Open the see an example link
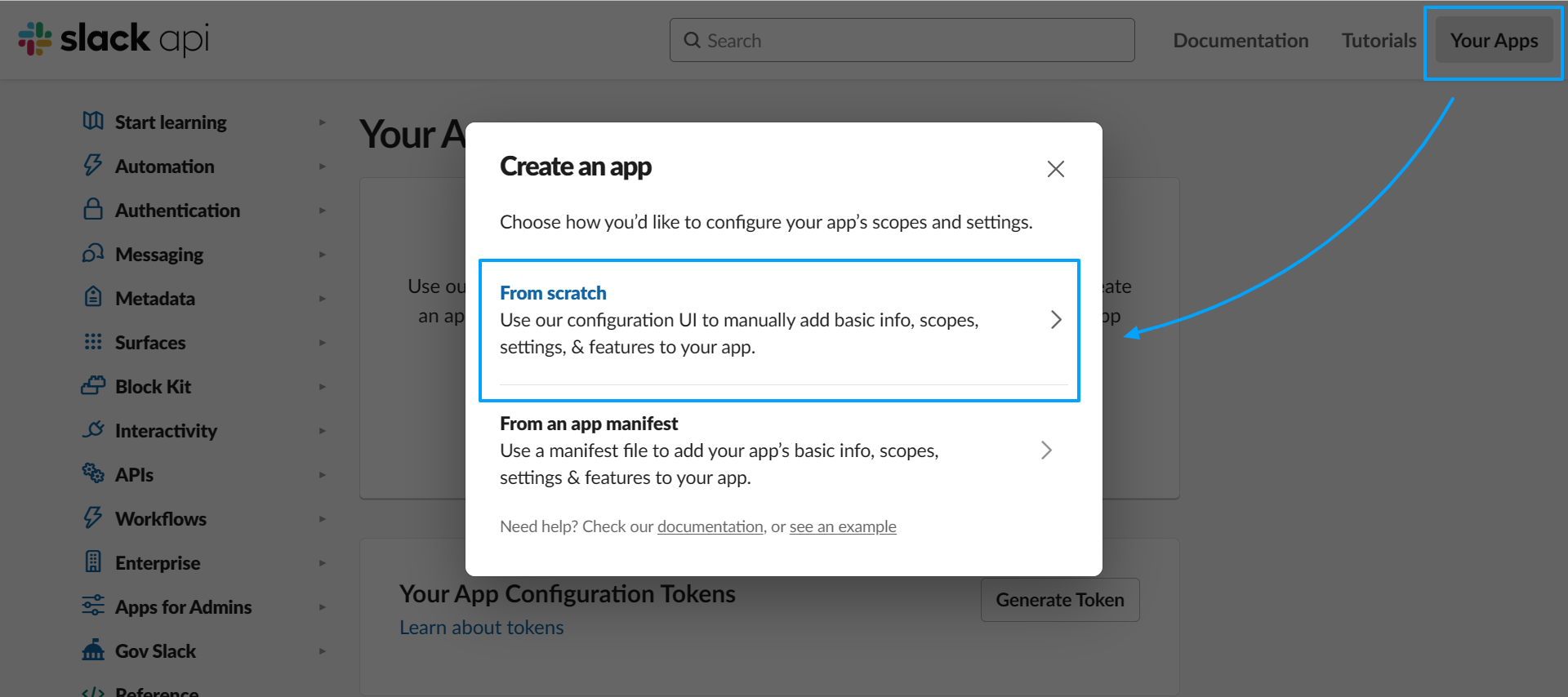The image size is (1568, 697). pos(842,527)
